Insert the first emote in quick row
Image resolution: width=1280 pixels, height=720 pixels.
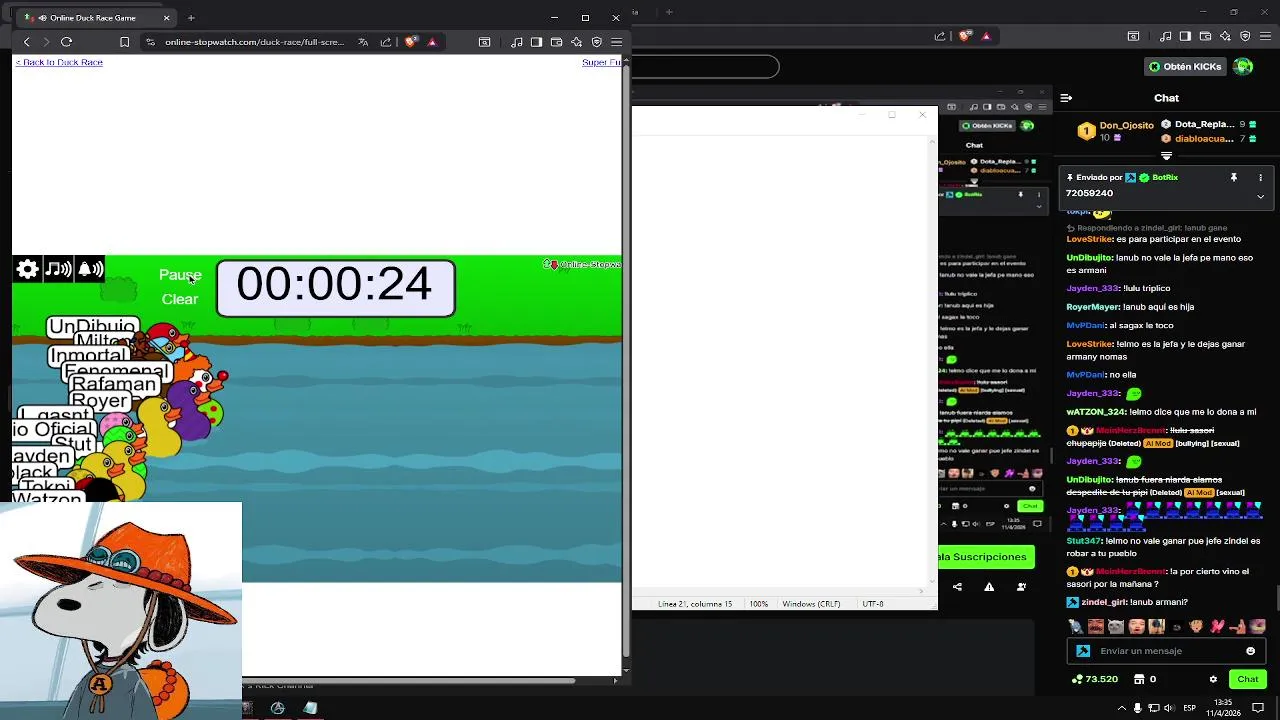1075,627
